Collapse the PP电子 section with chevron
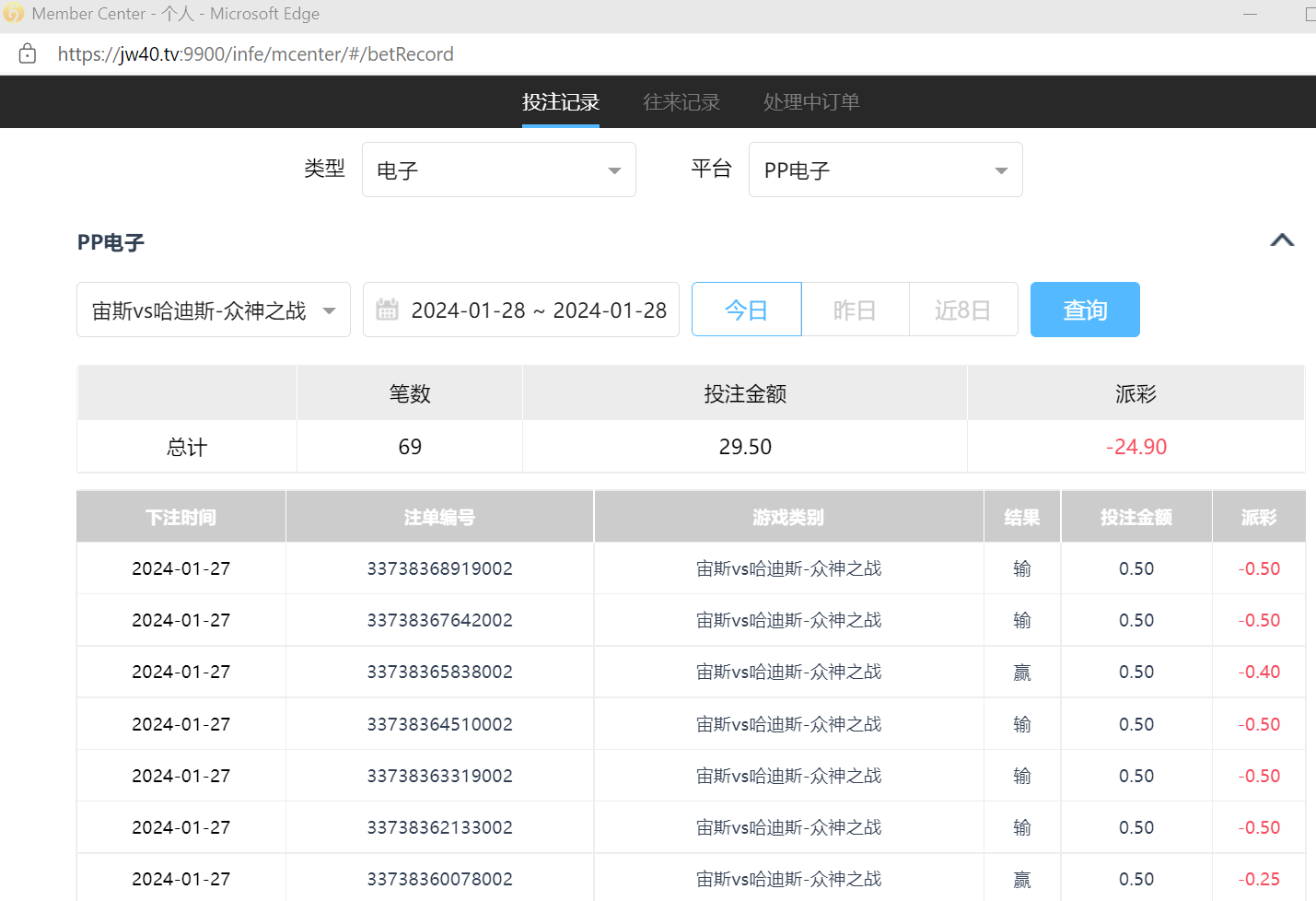Screen dimensions: 1316x901 (x=1281, y=240)
